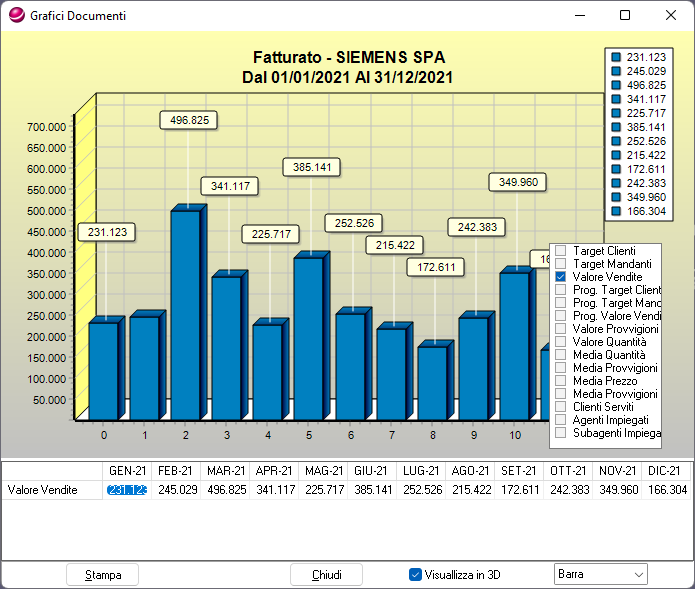The image size is (695, 589).
Task: Enable the Valore Quantità checkbox
Action: tap(561, 342)
